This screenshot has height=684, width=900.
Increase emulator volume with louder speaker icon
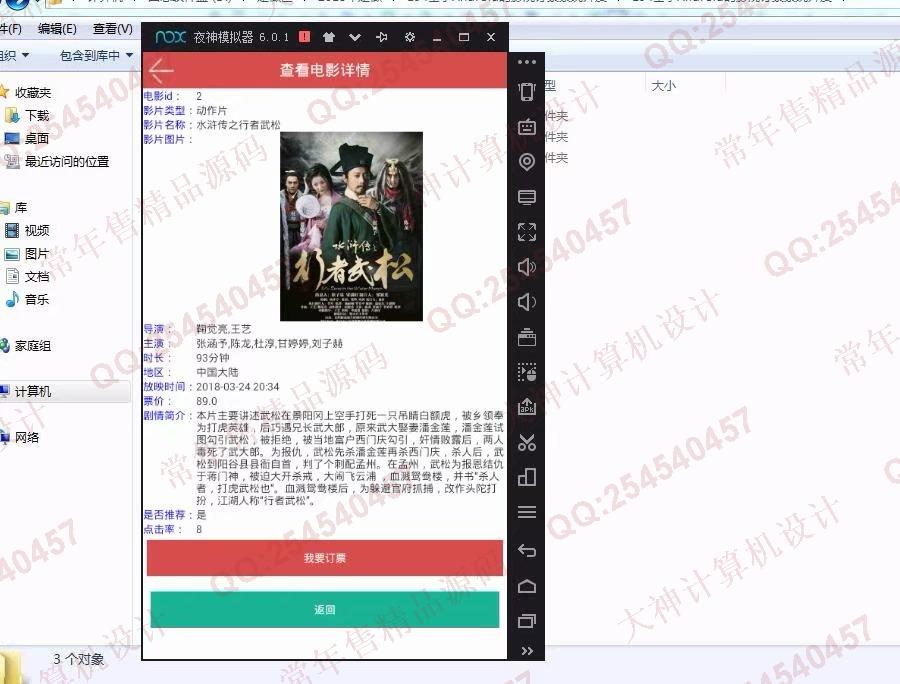526,267
